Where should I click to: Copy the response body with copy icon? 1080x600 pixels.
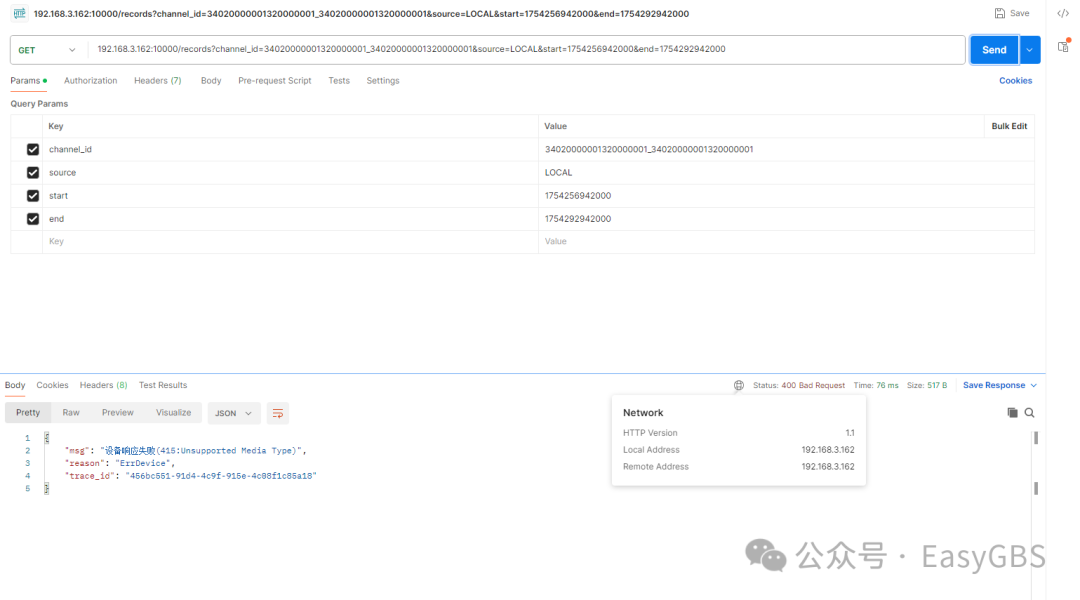pos(1012,413)
